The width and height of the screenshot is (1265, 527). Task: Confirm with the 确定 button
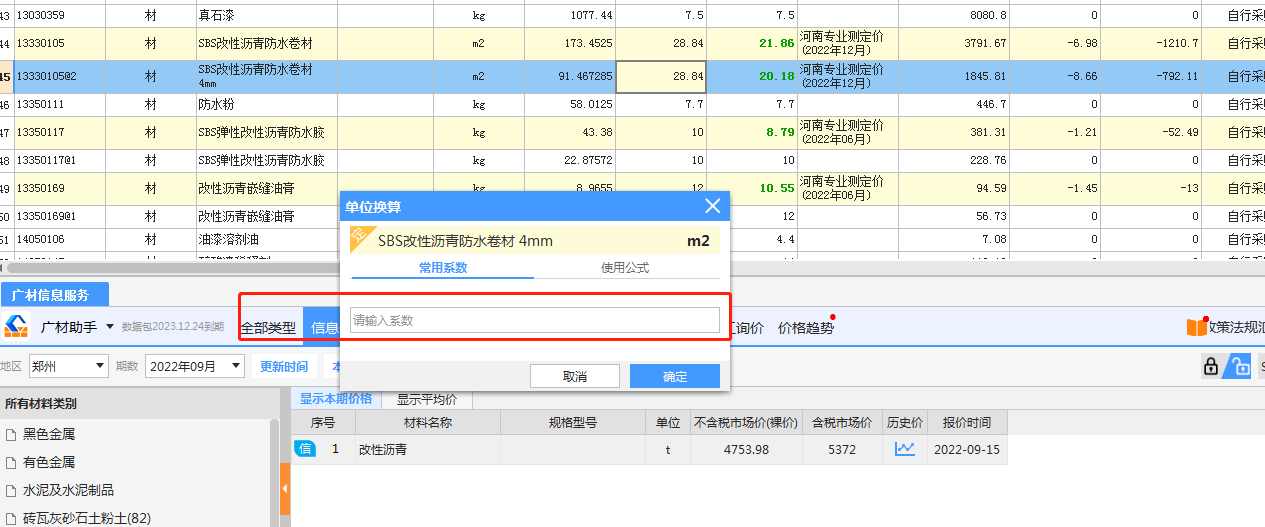tap(674, 376)
